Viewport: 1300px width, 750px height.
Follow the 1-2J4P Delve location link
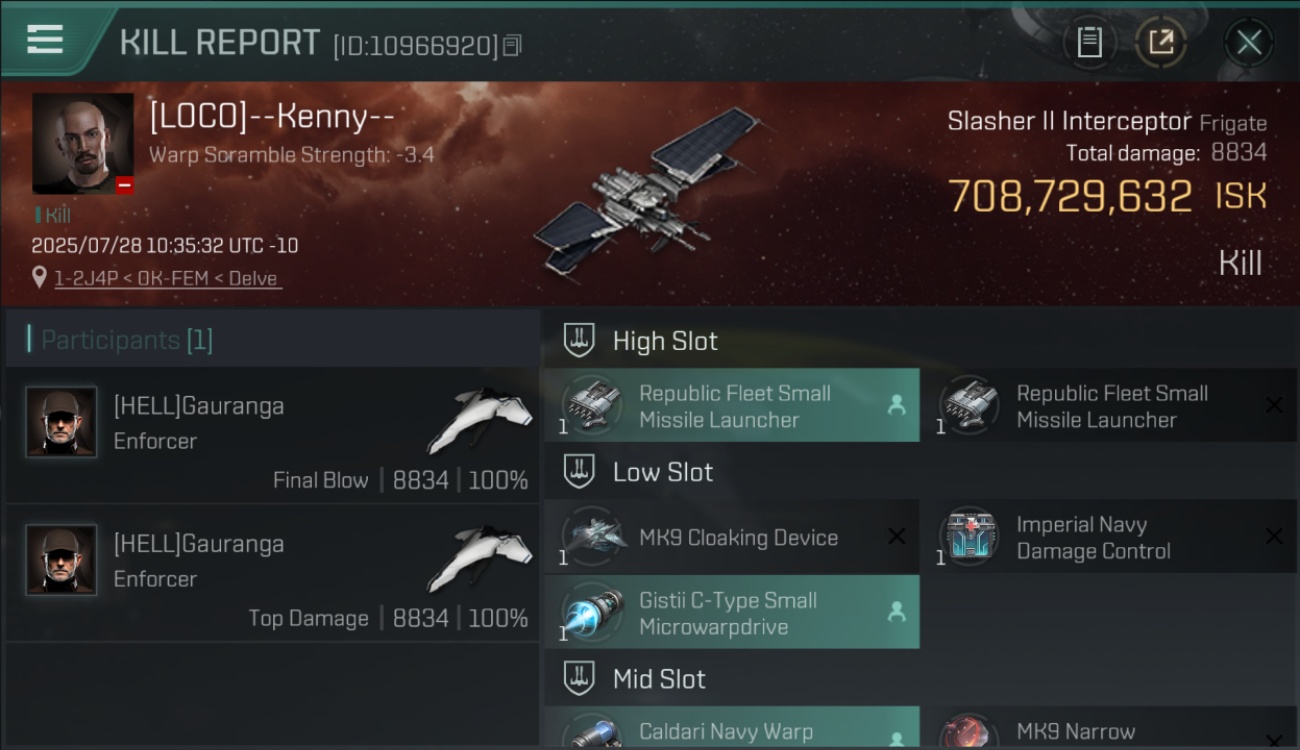coord(166,279)
